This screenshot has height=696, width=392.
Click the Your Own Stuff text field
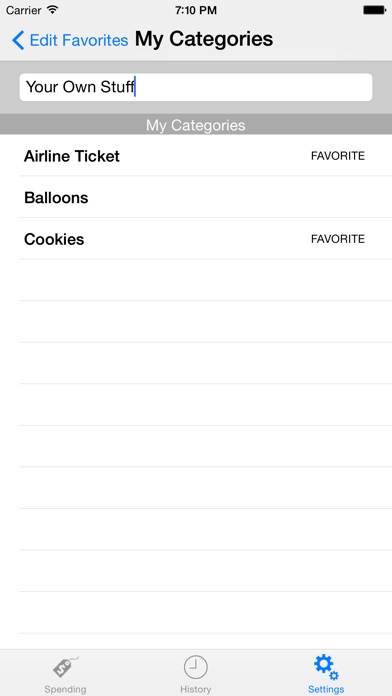coord(196,87)
